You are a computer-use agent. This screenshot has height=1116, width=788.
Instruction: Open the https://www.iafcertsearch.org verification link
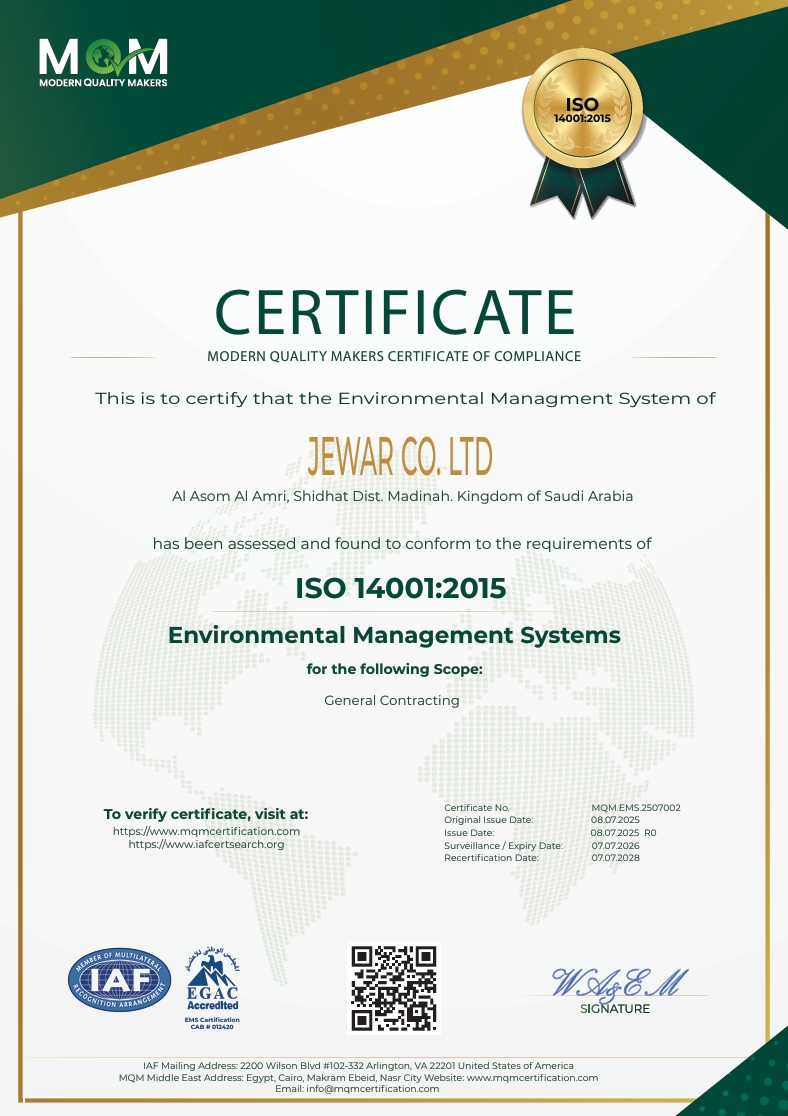pos(206,844)
